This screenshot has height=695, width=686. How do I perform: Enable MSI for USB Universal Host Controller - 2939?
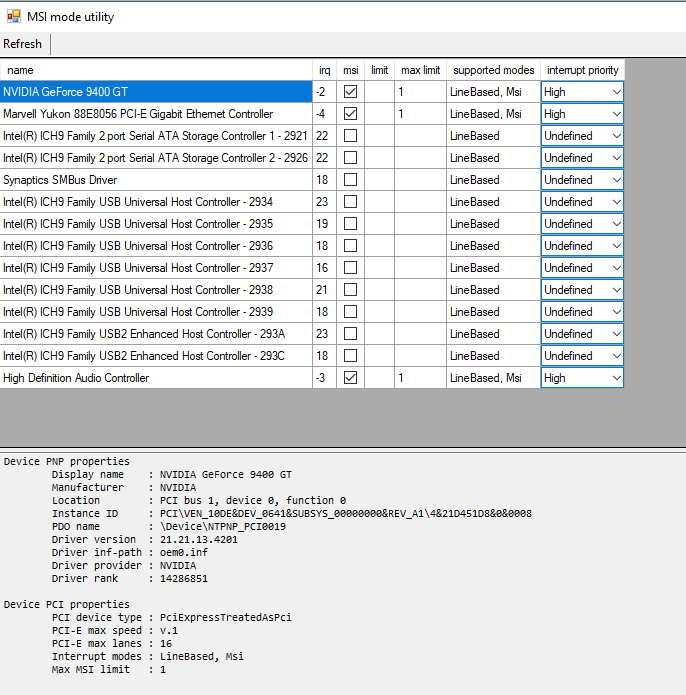[351, 312]
